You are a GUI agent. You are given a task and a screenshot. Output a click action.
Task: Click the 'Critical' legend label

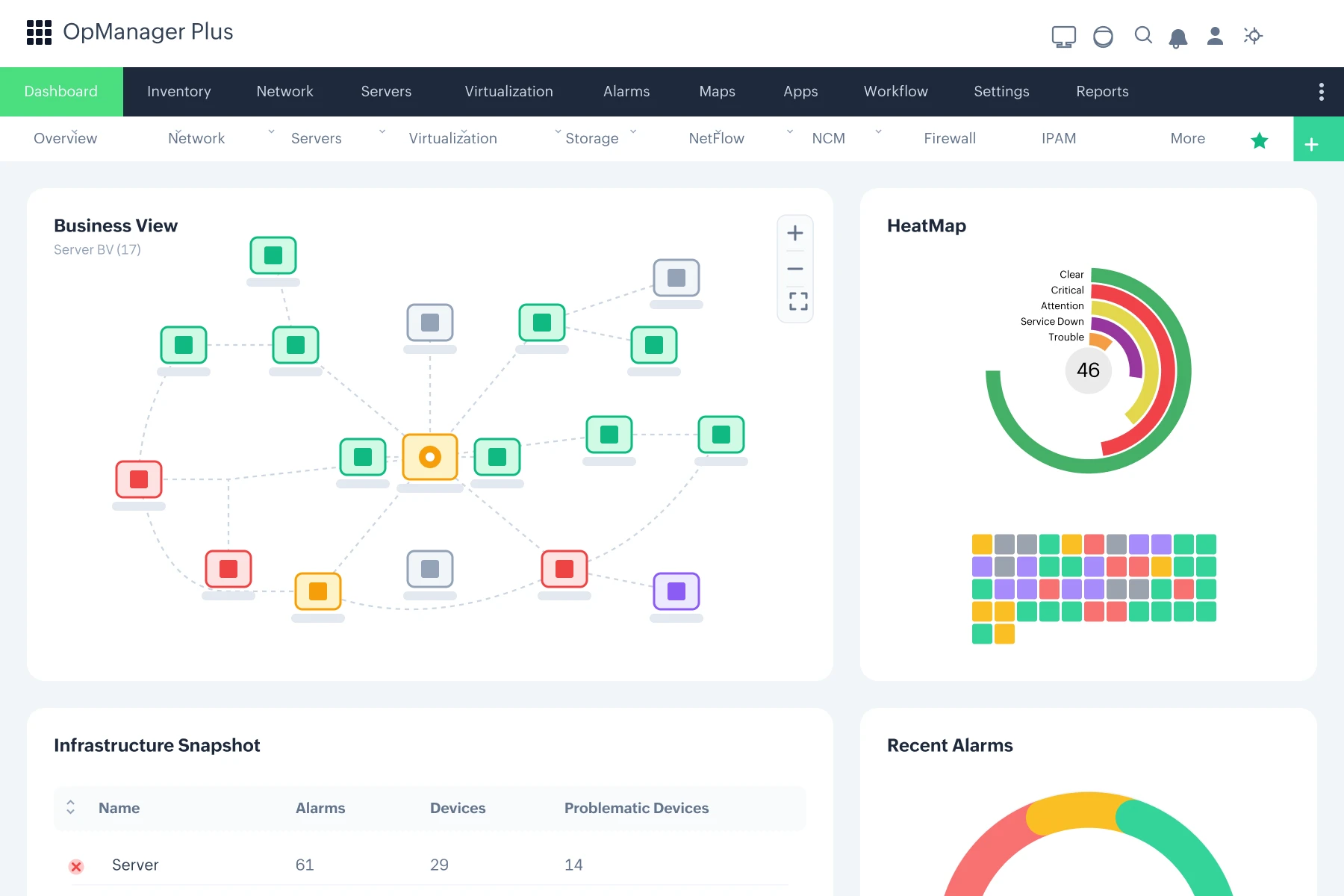[1067, 290]
